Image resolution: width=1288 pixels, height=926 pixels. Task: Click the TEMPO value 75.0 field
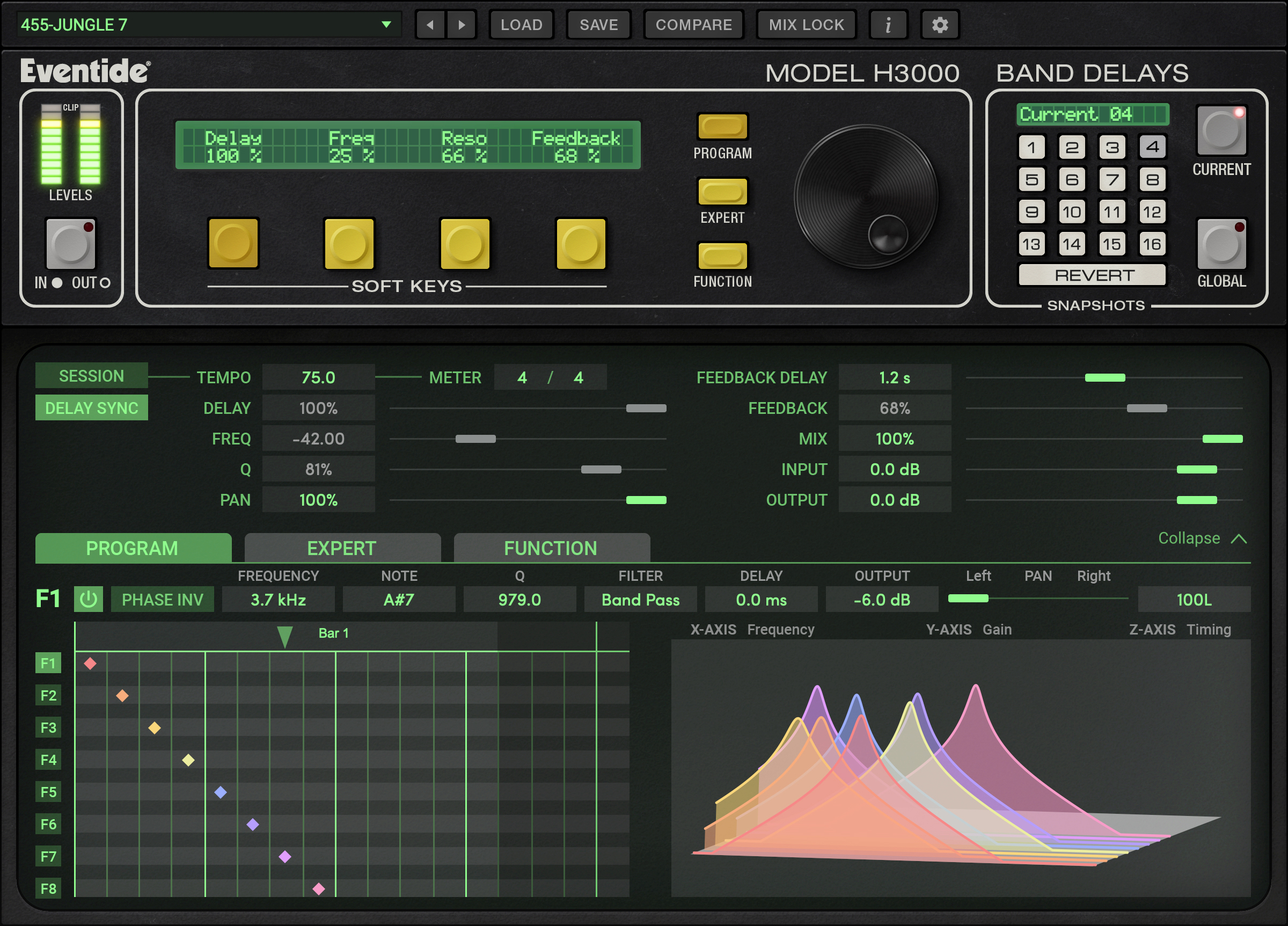[x=318, y=377]
